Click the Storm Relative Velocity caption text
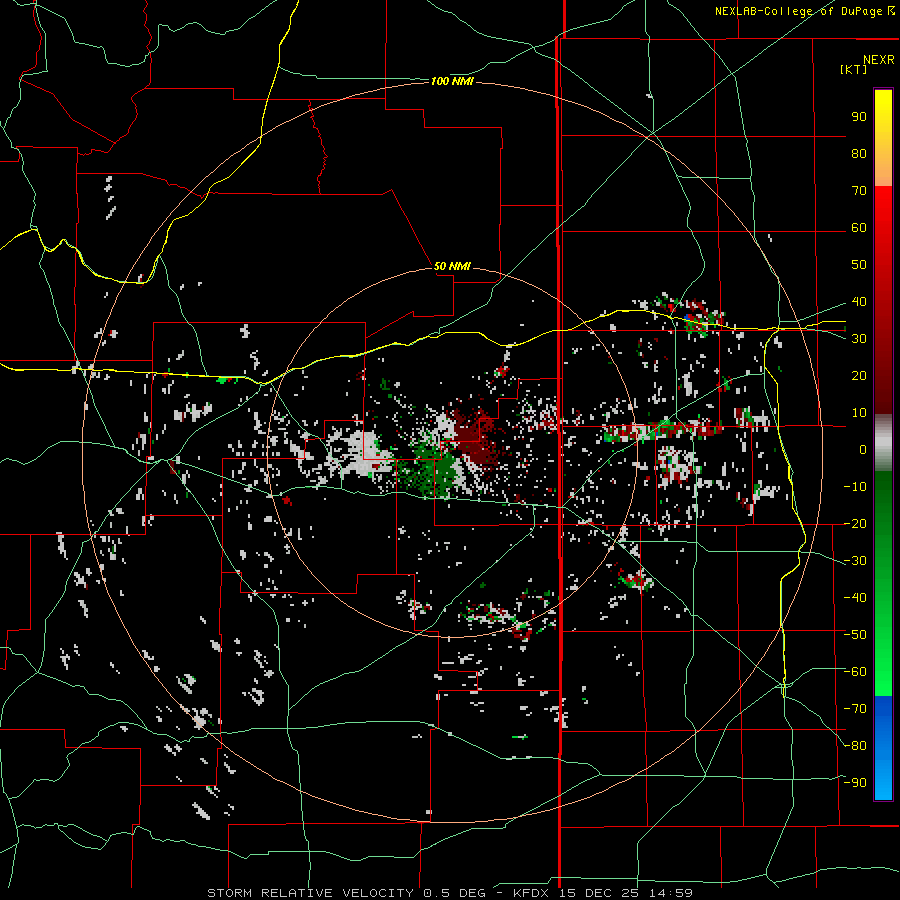The image size is (900, 900). tap(449, 893)
